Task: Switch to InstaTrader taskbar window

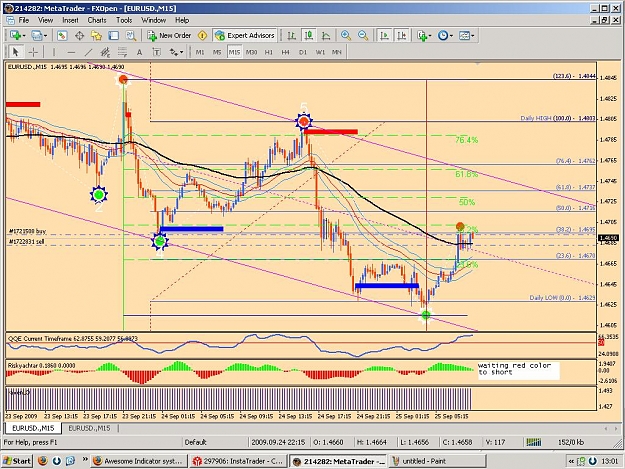Action: coord(238,461)
